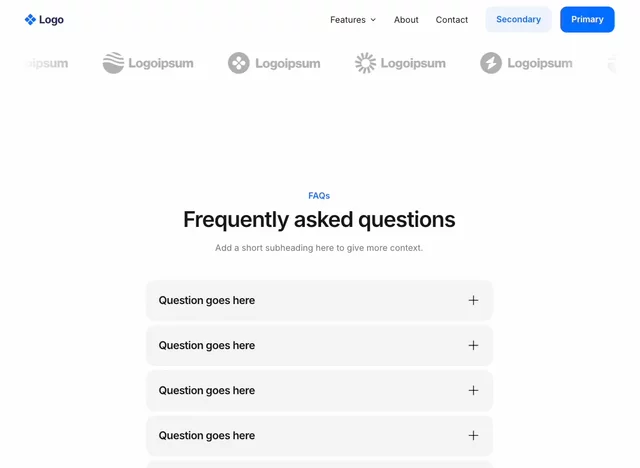
Task: Click the FAQs label link
Action: 319,196
